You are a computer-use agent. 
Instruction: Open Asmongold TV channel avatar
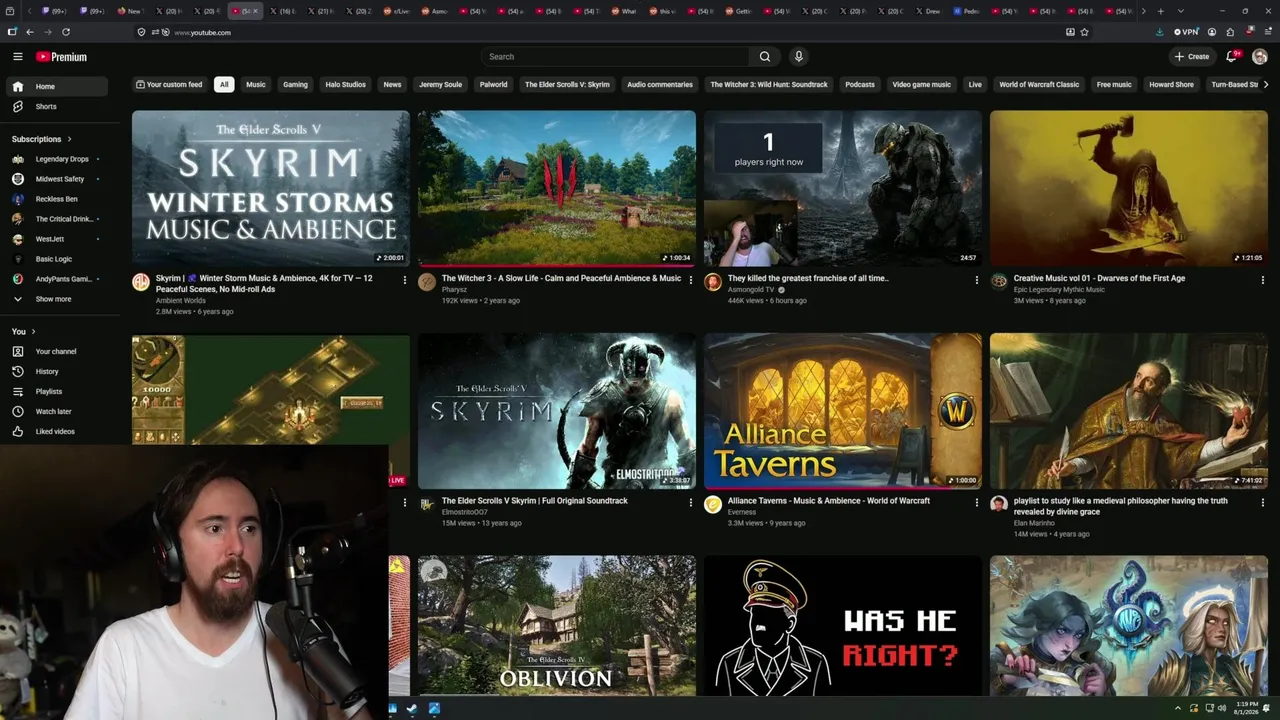[x=713, y=282]
